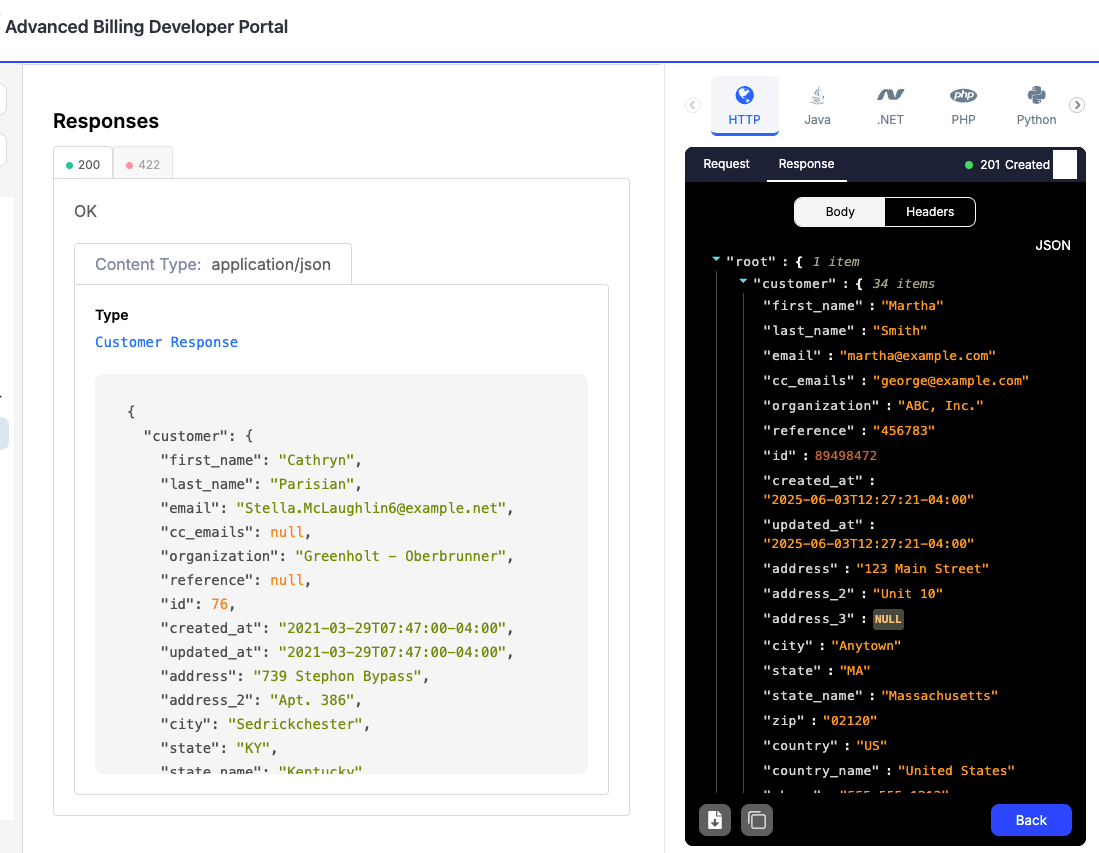Collapse the "root" JSON node
The height and width of the screenshot is (853, 1099).
[716, 260]
